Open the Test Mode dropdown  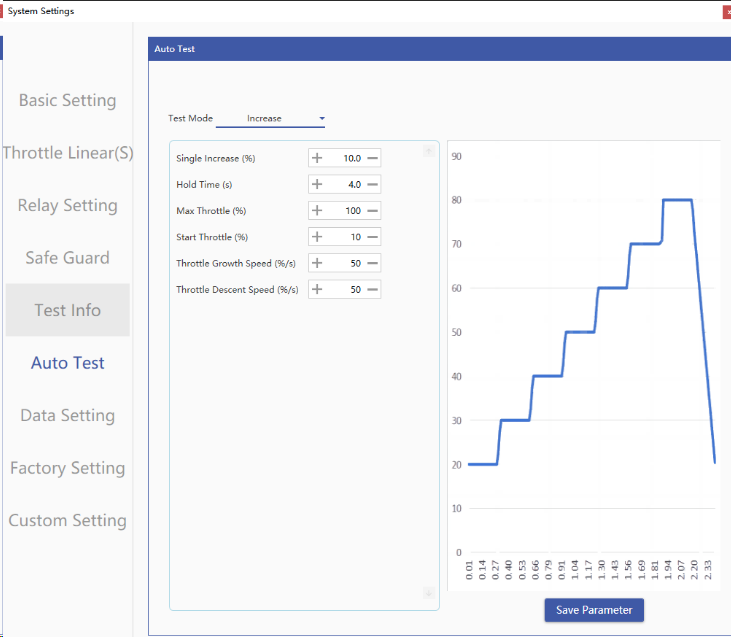click(271, 119)
